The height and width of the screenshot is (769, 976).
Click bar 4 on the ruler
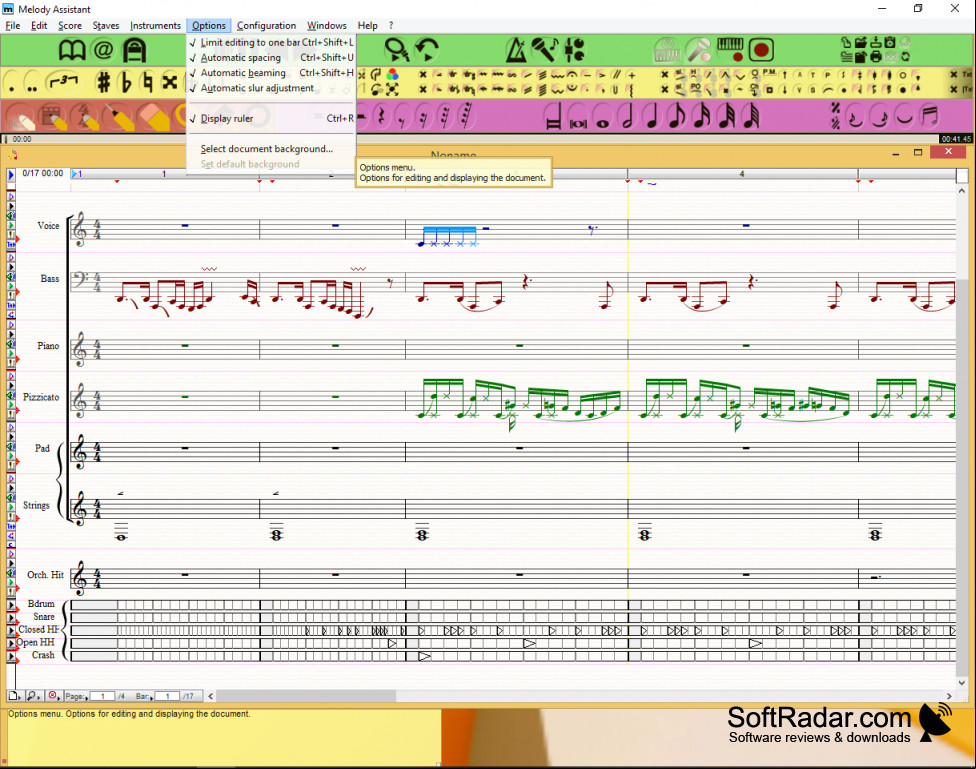742,174
